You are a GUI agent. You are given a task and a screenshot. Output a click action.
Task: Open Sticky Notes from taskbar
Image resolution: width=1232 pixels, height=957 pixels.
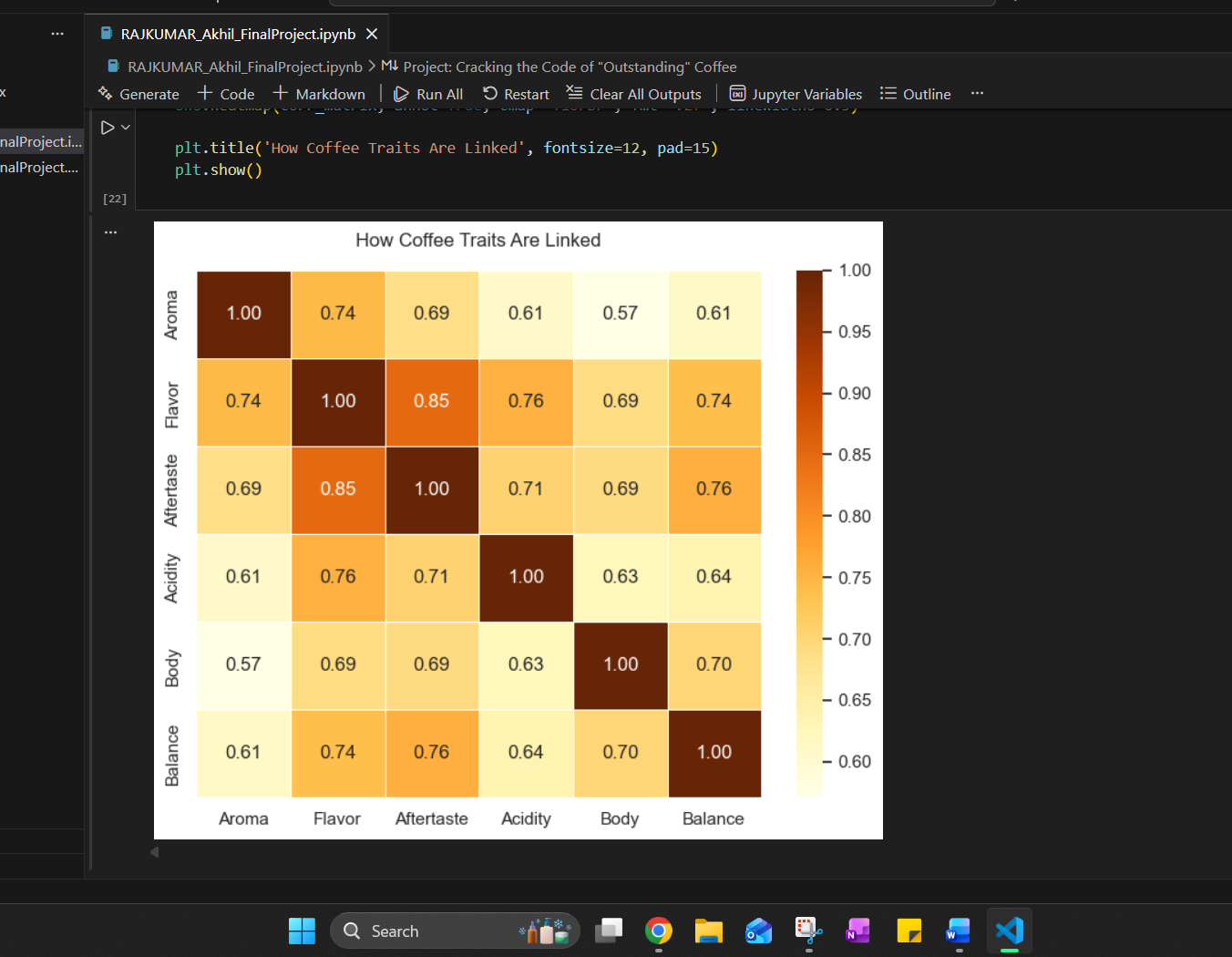[909, 931]
